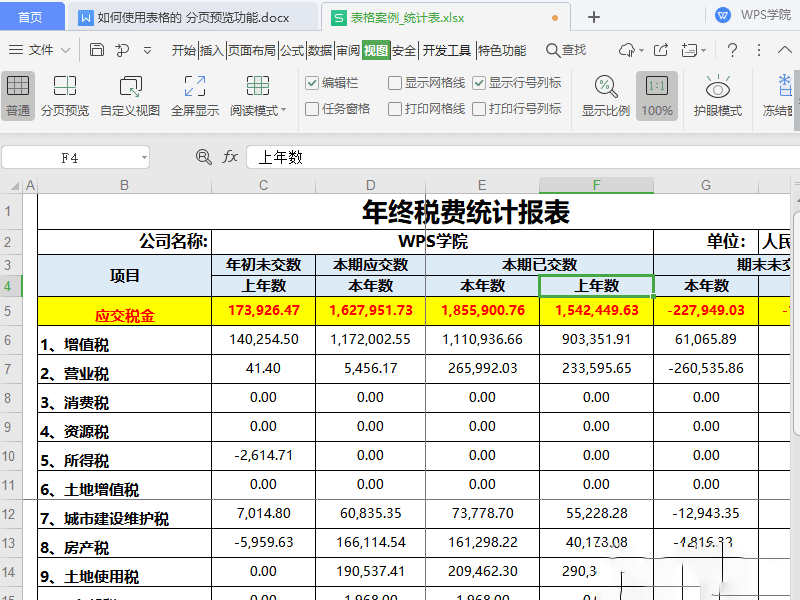Open the 页面布局 (Page Layout) tab

(252, 50)
